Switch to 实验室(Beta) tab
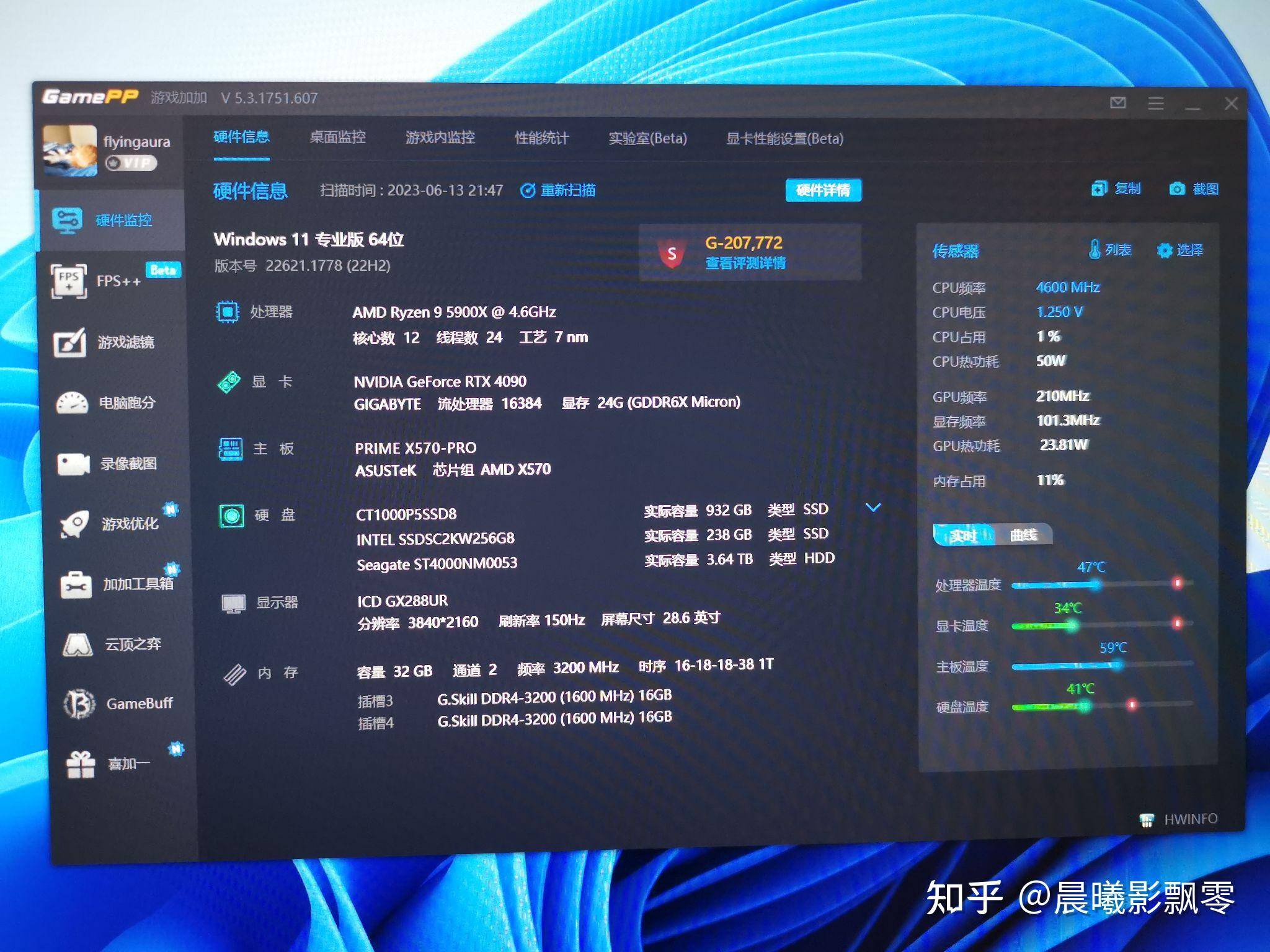This screenshot has height=952, width=1270. tap(648, 138)
